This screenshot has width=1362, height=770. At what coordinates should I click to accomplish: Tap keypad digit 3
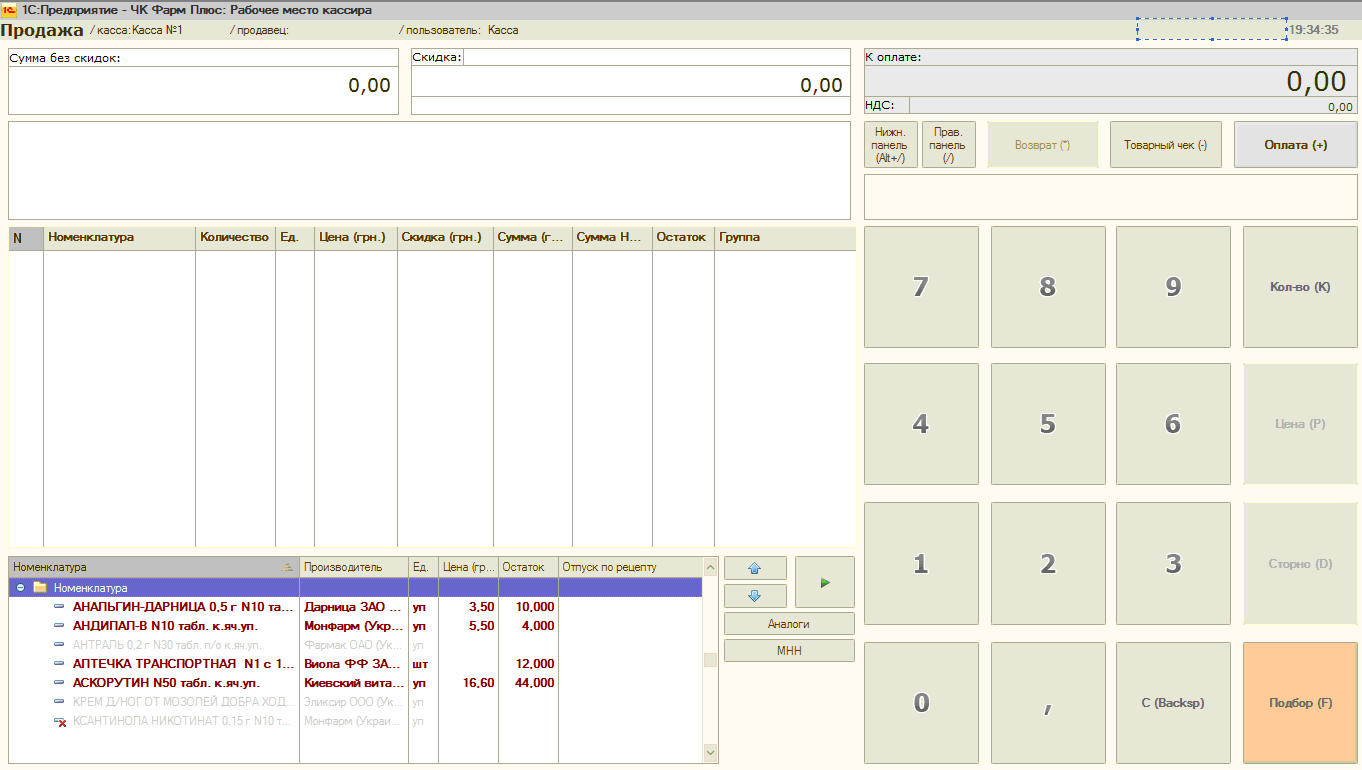click(x=1173, y=564)
